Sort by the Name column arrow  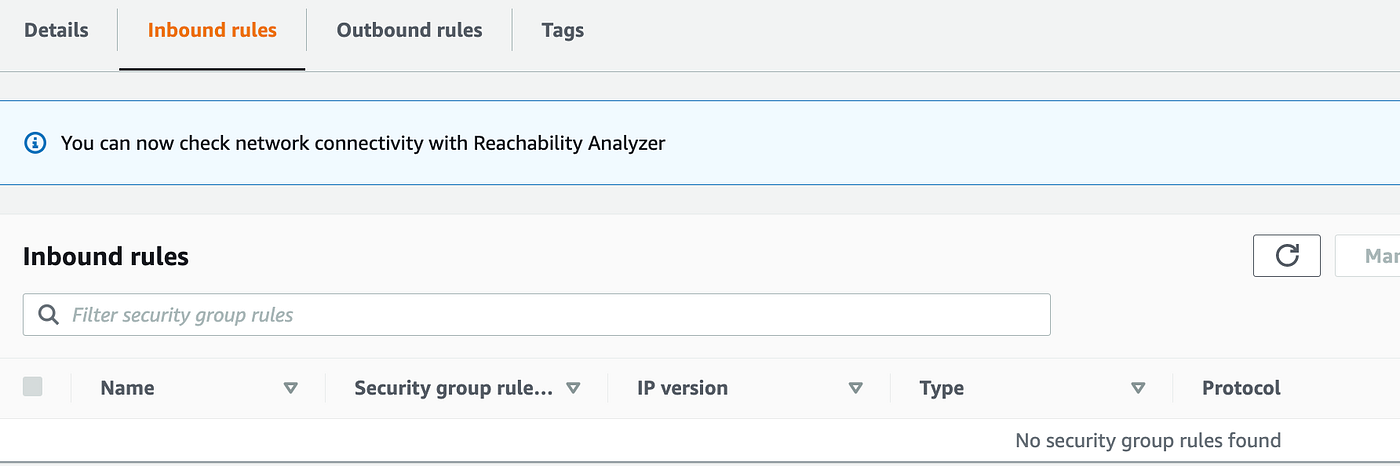coord(291,388)
